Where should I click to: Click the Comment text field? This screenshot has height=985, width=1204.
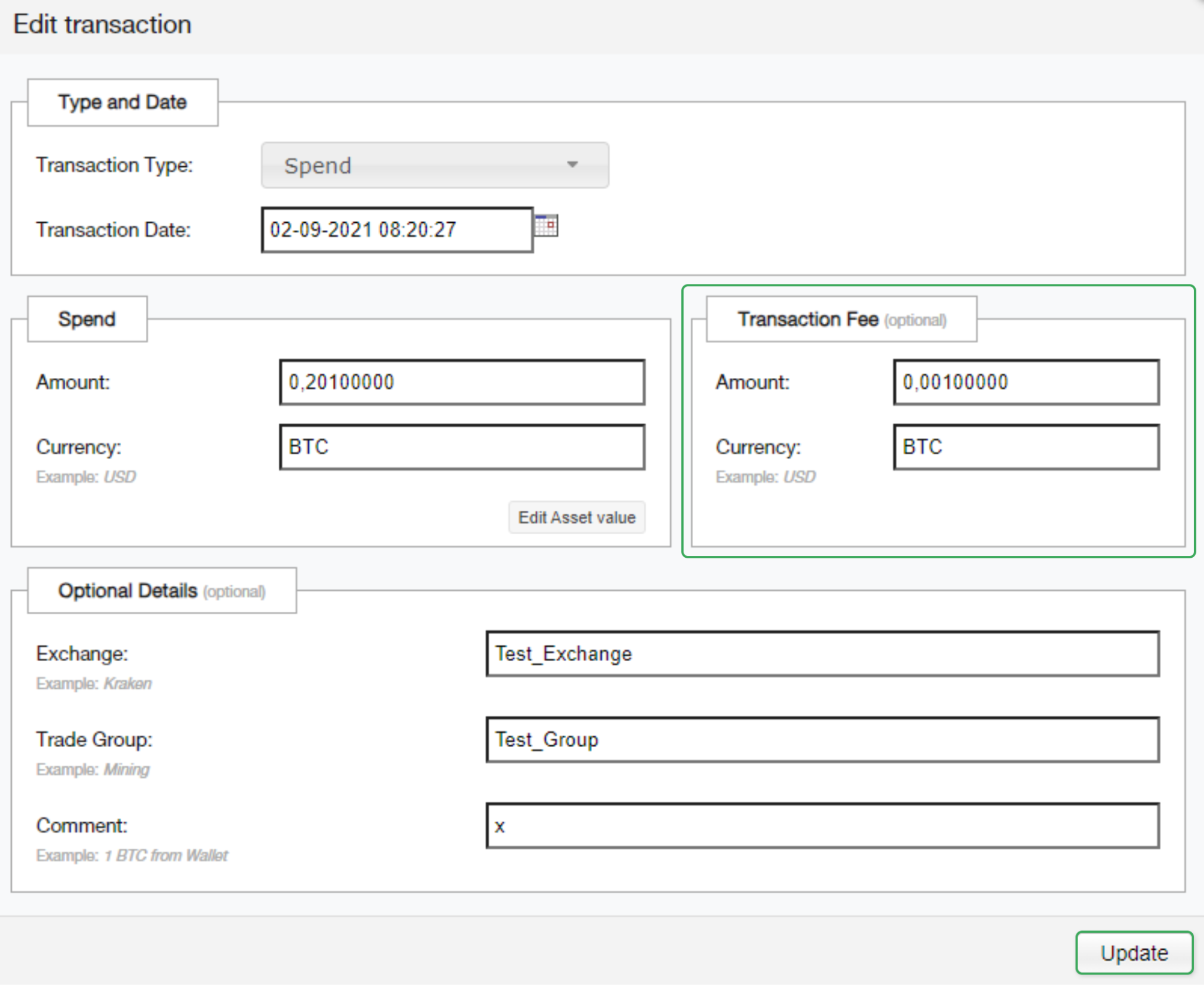pos(822,826)
